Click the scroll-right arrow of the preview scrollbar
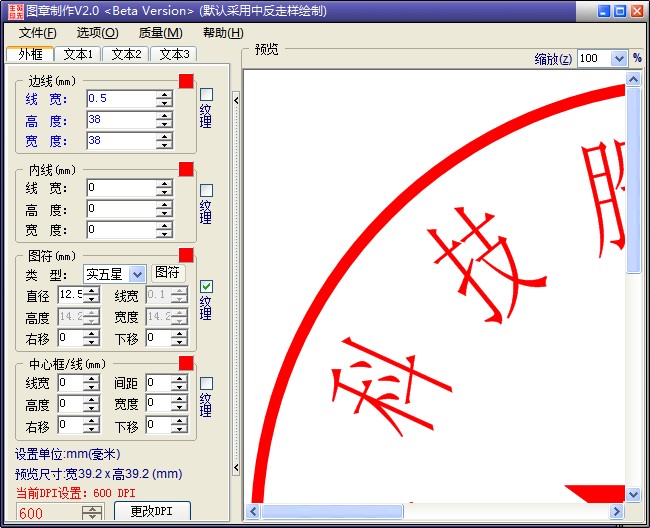 point(618,512)
